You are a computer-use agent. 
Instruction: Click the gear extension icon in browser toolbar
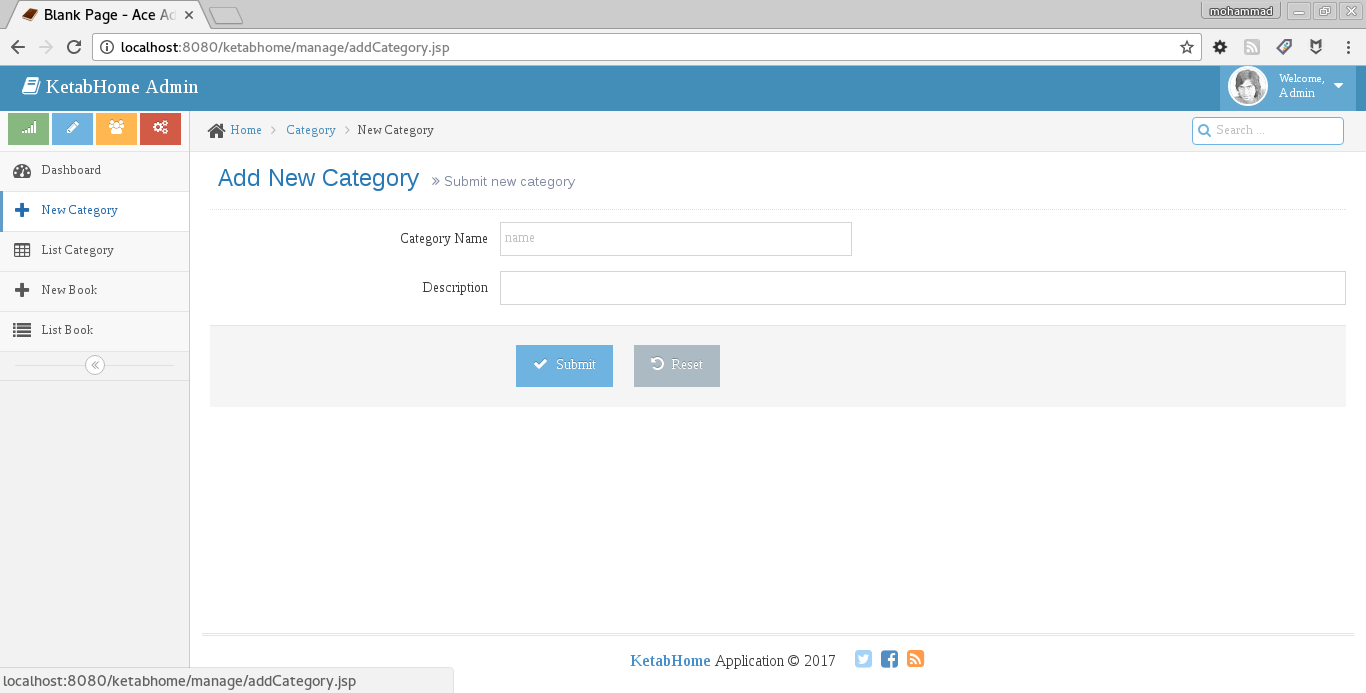(1220, 47)
